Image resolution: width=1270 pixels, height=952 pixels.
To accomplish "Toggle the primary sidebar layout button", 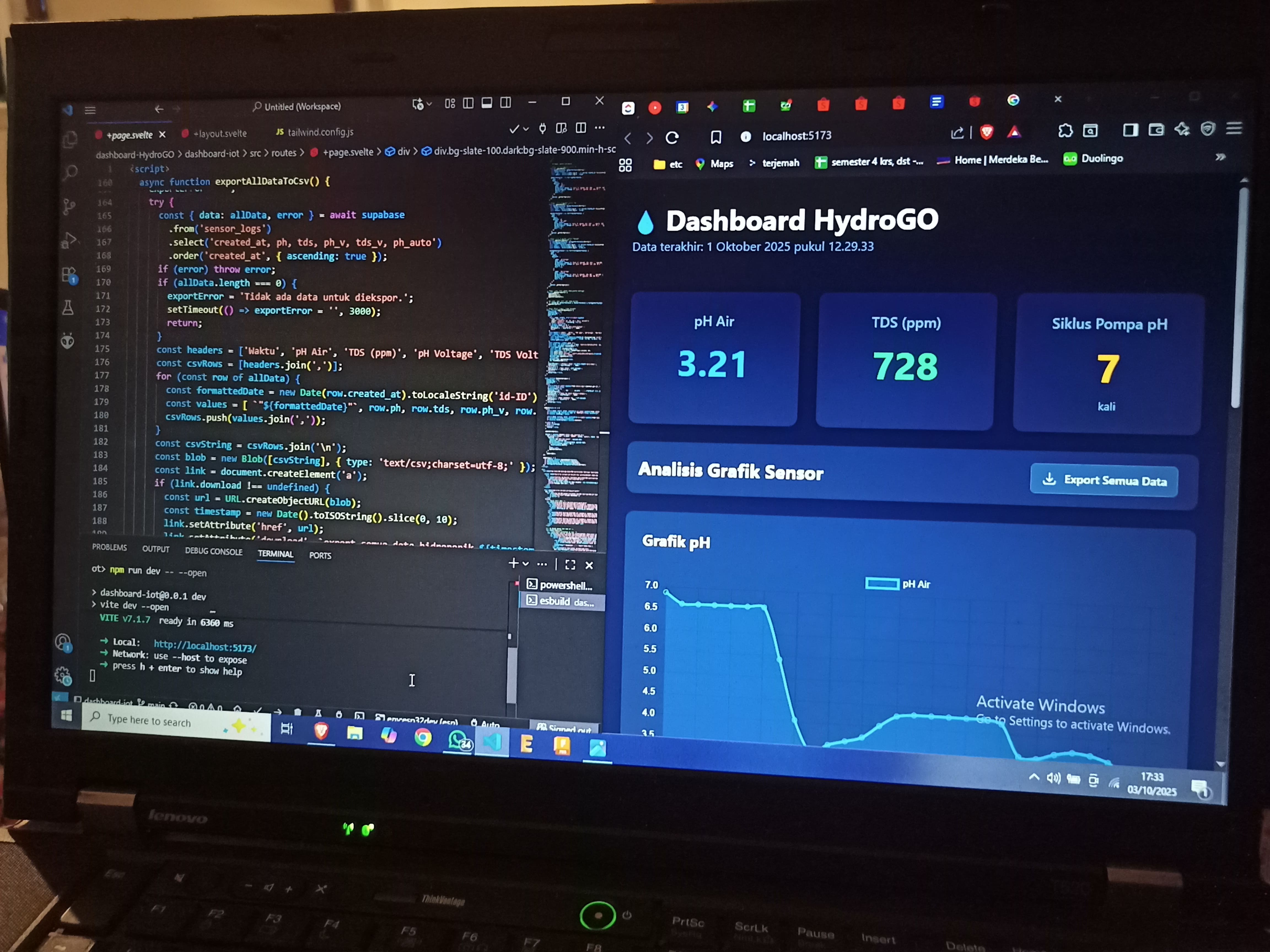I will [x=468, y=103].
